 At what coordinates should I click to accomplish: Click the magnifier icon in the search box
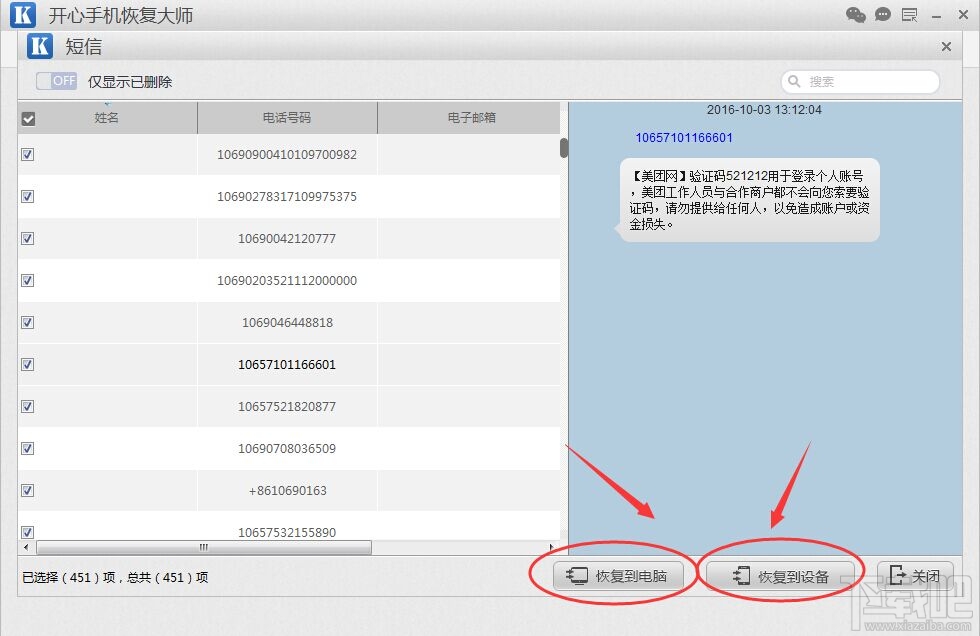tap(795, 81)
